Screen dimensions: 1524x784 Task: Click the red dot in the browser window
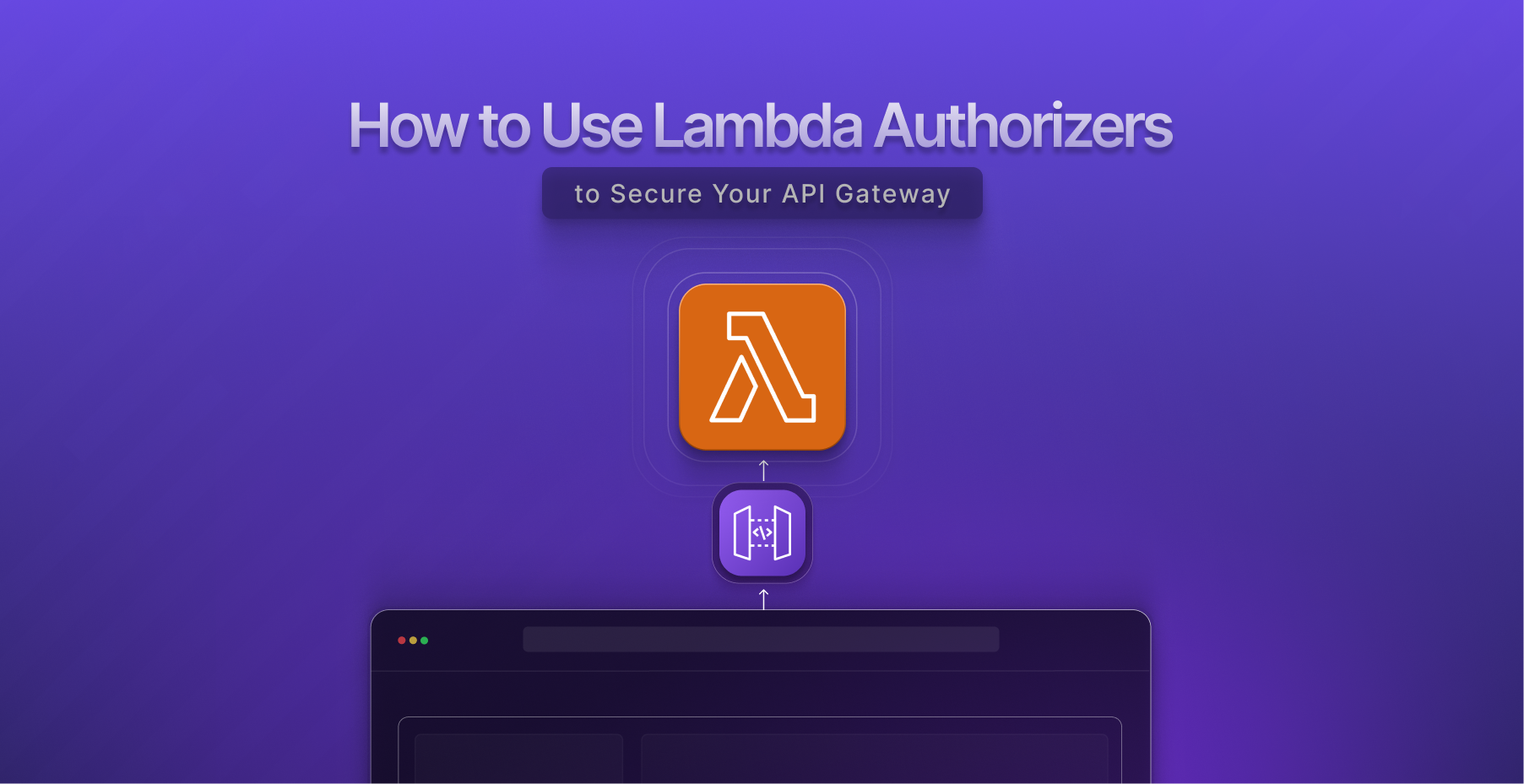coord(402,641)
